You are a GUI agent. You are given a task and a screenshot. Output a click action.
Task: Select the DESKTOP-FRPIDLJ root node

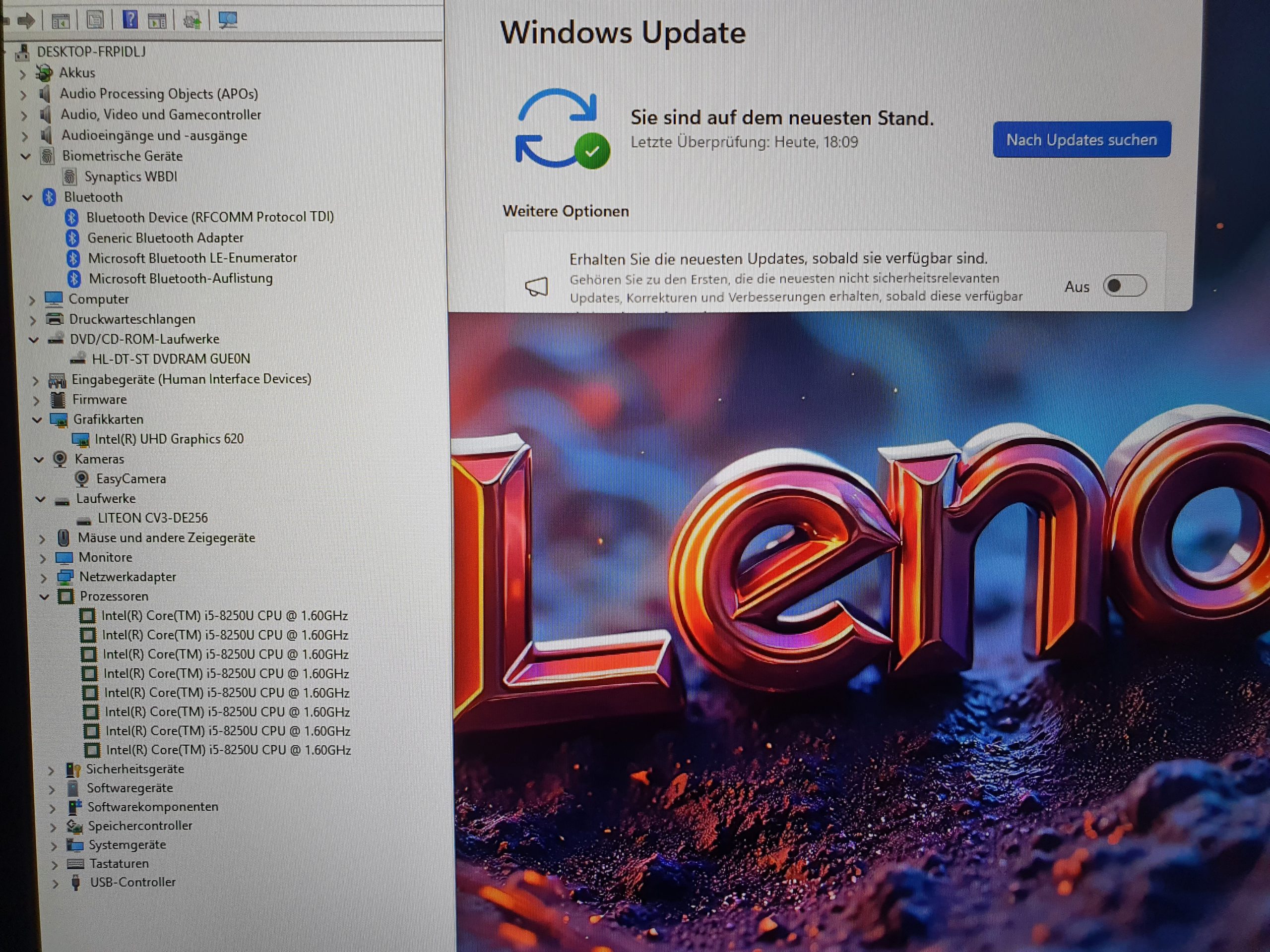[x=91, y=52]
